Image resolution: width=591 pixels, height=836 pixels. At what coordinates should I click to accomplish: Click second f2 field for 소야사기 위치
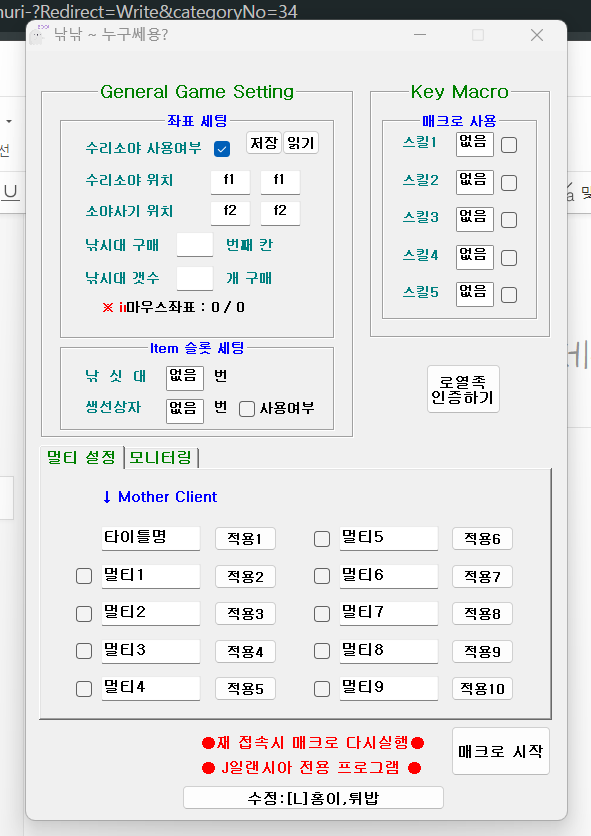coord(280,213)
